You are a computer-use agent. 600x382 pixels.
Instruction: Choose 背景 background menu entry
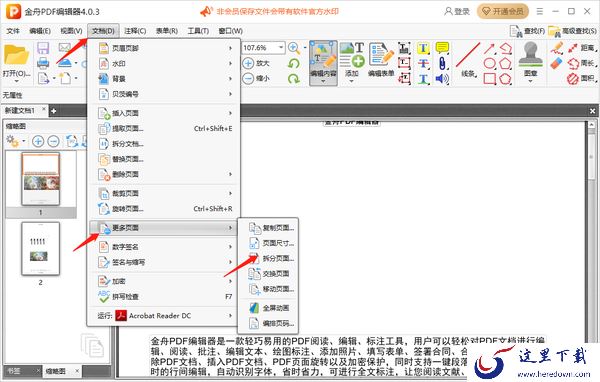(x=165, y=79)
